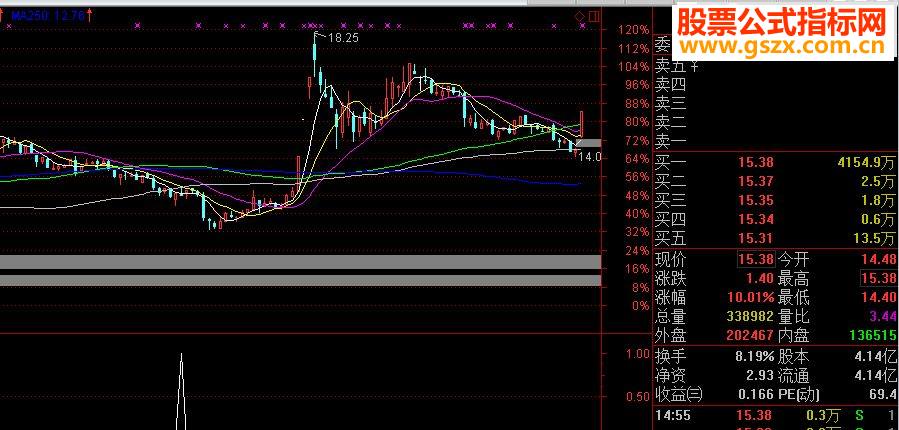The image size is (899, 430).
Task: Click the 外盘 value 202467
Action: (x=748, y=335)
